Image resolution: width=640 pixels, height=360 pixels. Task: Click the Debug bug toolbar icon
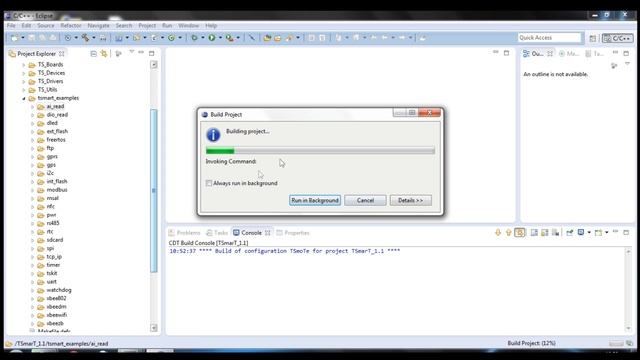[194, 38]
